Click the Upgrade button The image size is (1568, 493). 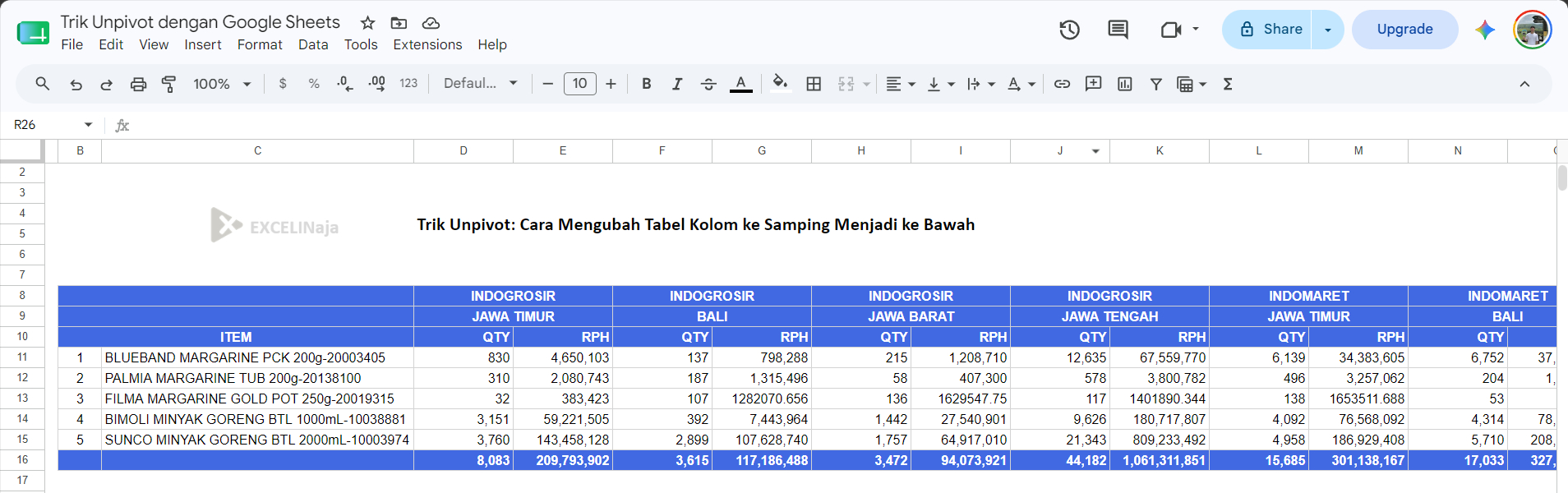[1404, 30]
